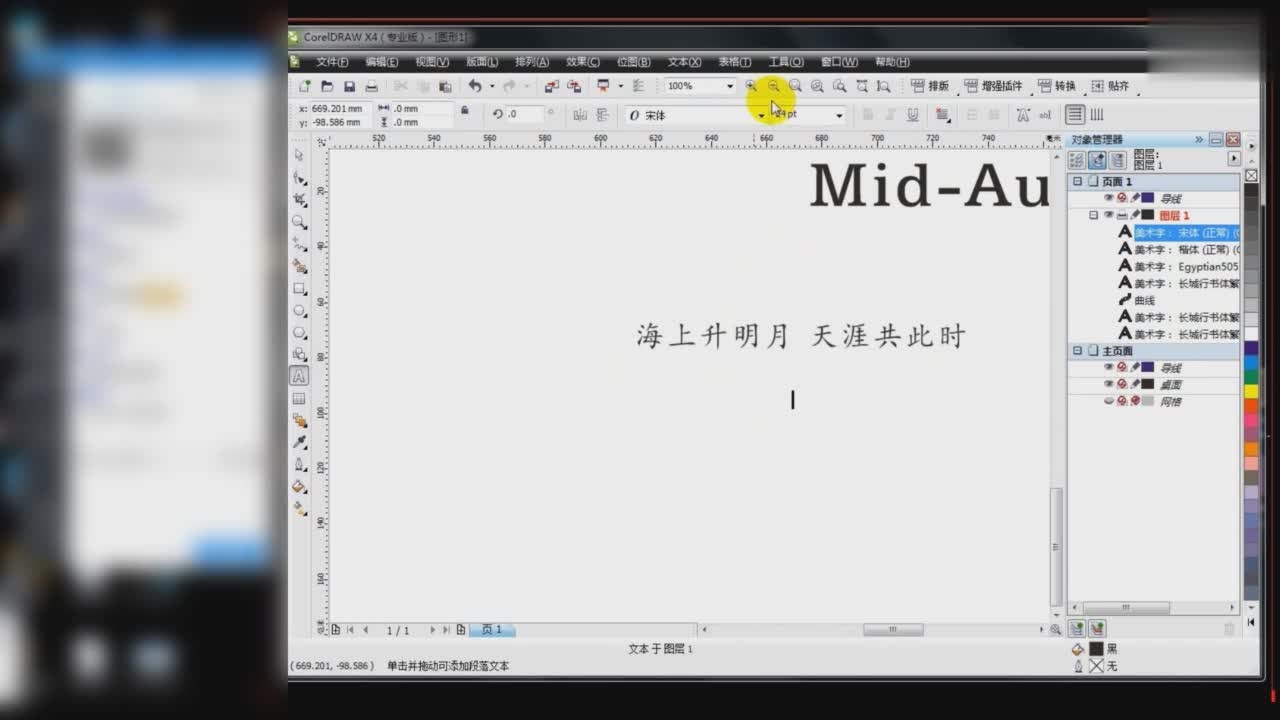
Task: Click the Zoom Out magnifier icon
Action: (773, 87)
